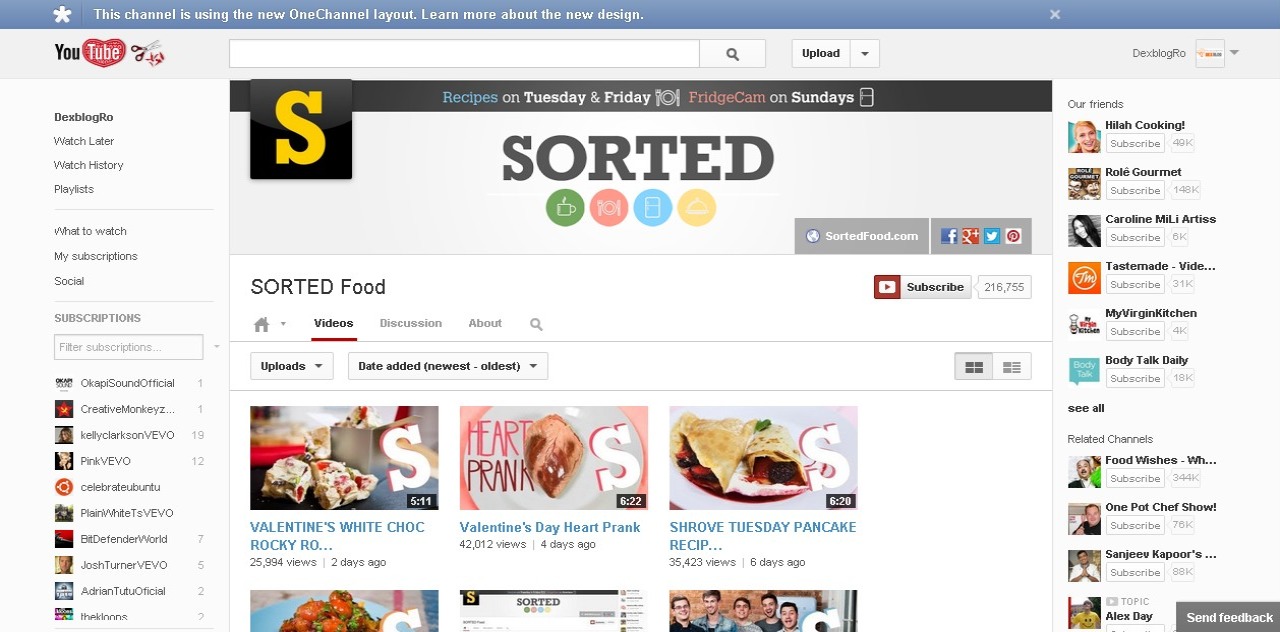Select the Videos tab
Screen dimensions: 1280x632
pyautogui.click(x=334, y=323)
